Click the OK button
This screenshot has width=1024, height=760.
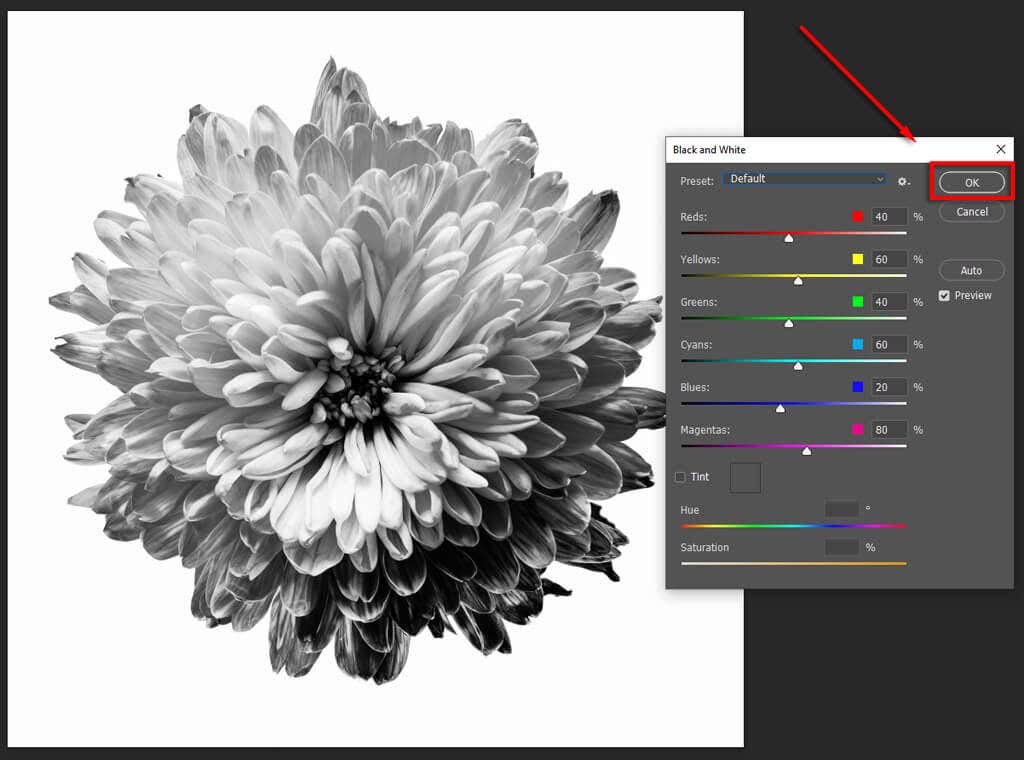pyautogui.click(x=971, y=182)
